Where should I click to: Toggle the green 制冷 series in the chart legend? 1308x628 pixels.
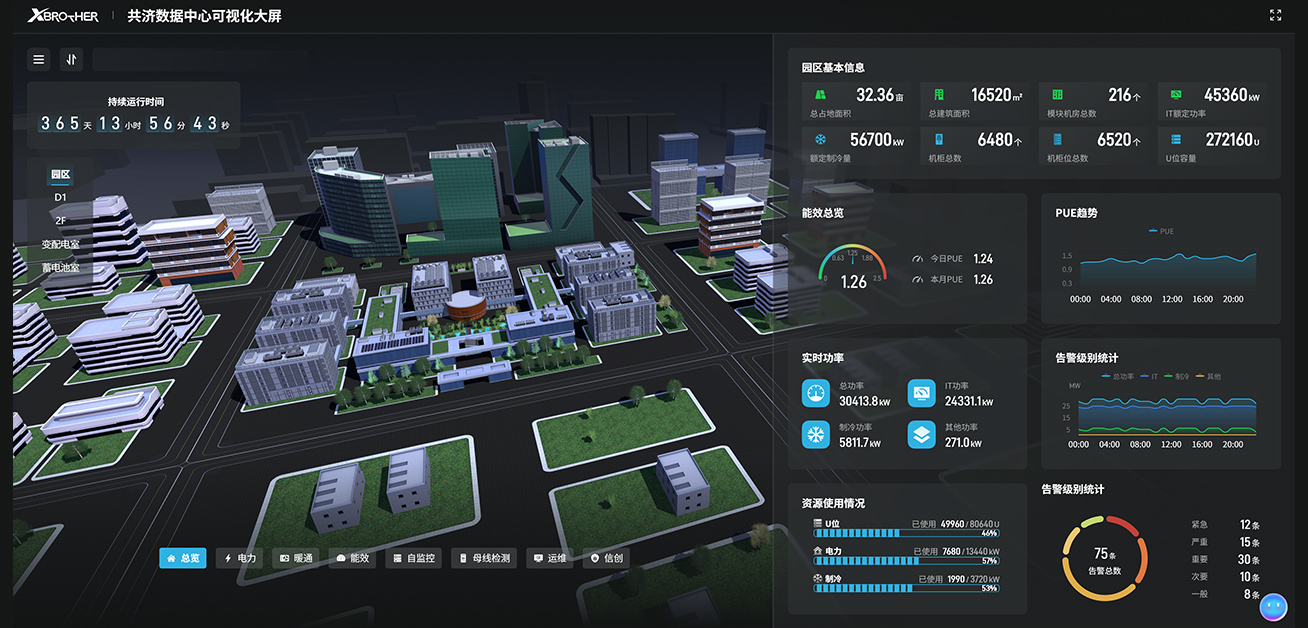click(1175, 376)
